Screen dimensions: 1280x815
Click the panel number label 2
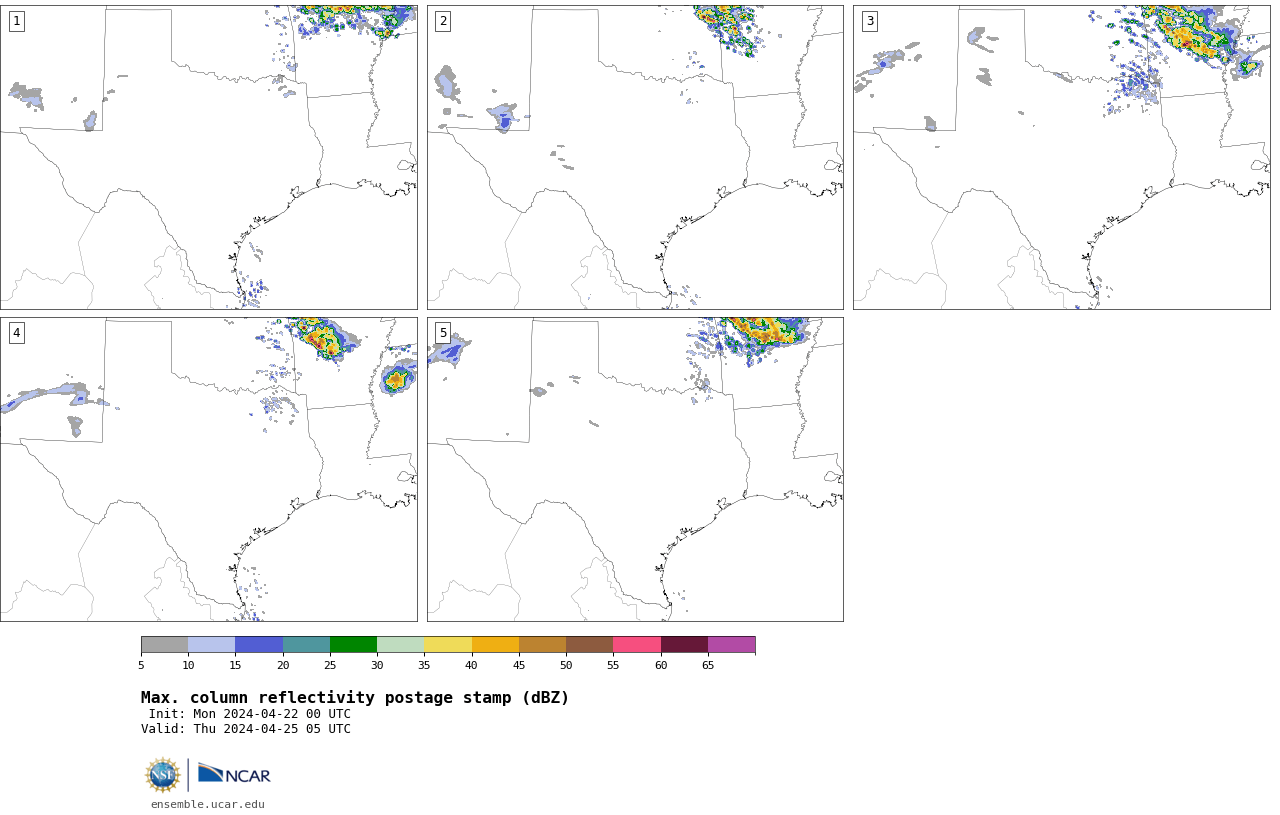[443, 21]
